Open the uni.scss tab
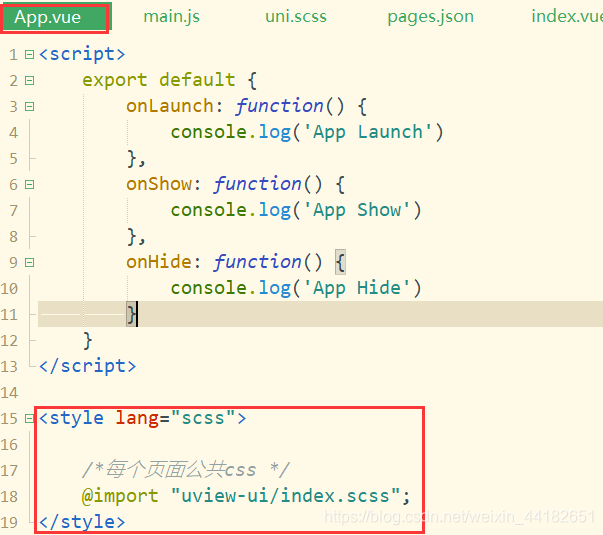This screenshot has width=603, height=535. coord(296,17)
